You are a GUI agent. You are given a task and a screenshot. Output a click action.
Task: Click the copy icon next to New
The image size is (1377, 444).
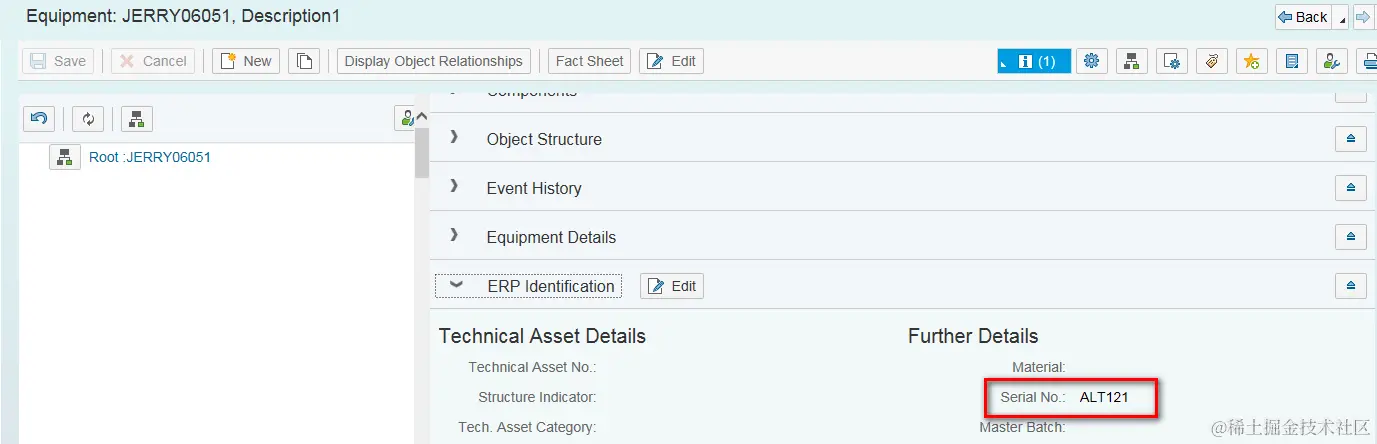click(x=304, y=61)
